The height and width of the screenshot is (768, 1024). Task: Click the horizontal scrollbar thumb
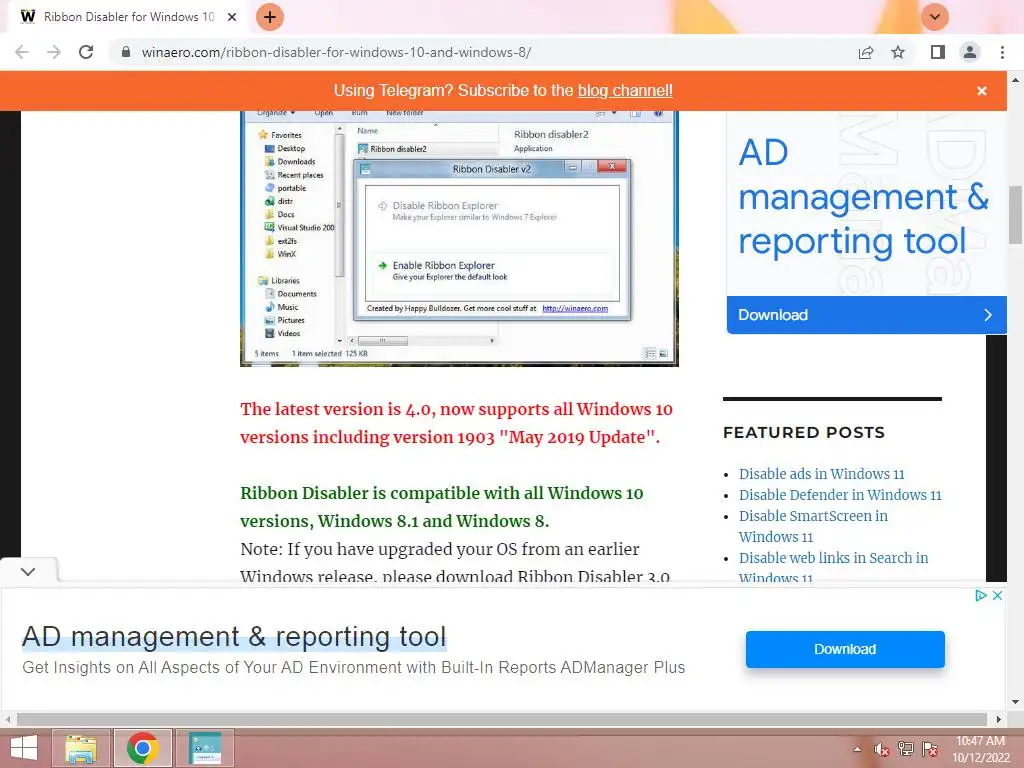coord(502,719)
